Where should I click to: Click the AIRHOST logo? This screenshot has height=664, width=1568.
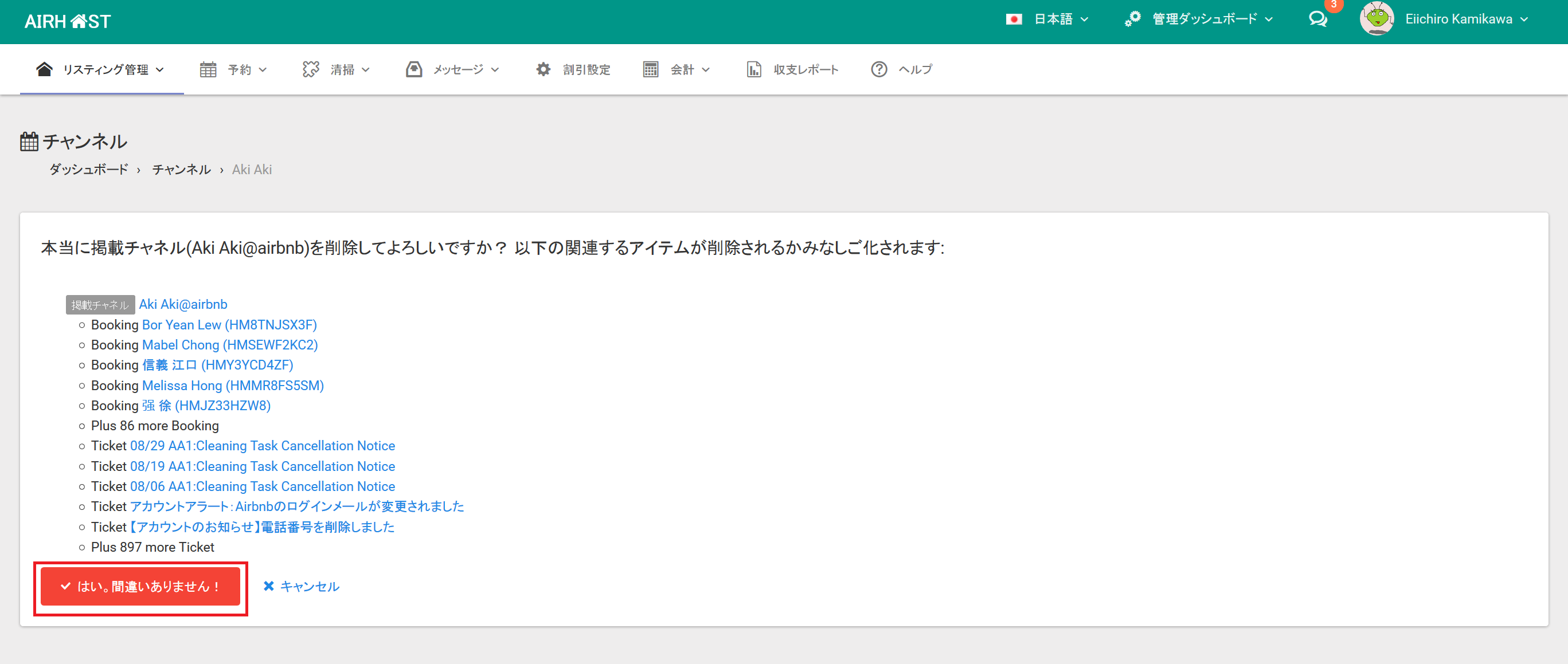pos(68,21)
